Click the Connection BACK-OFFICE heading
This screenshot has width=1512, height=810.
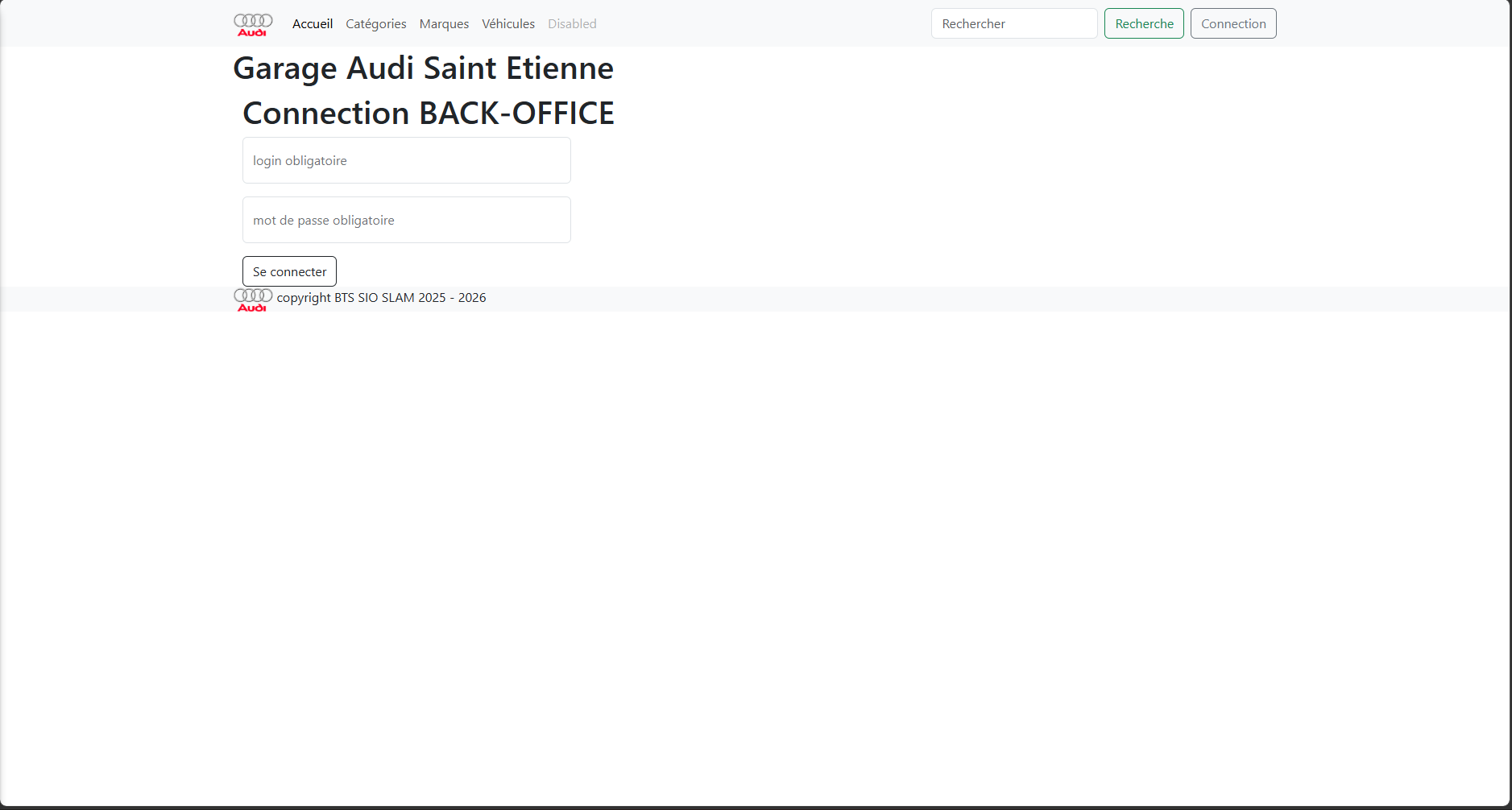pos(429,114)
